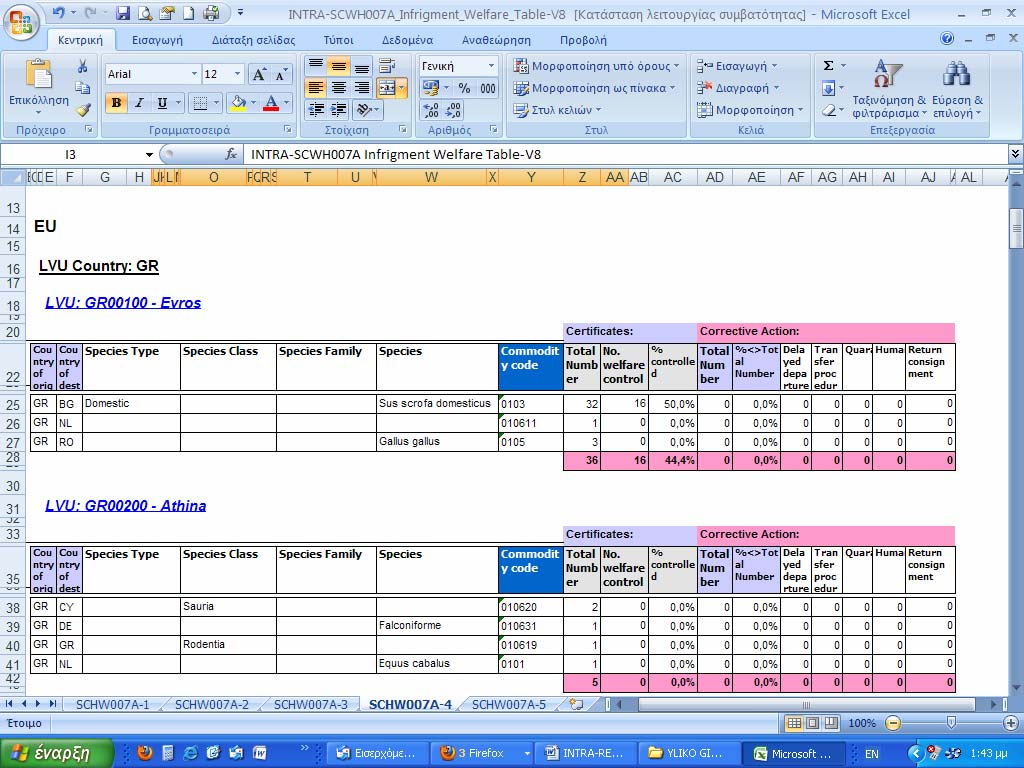Open the Δεδομένα ribbon tab
The height and width of the screenshot is (768, 1024).
408,40
